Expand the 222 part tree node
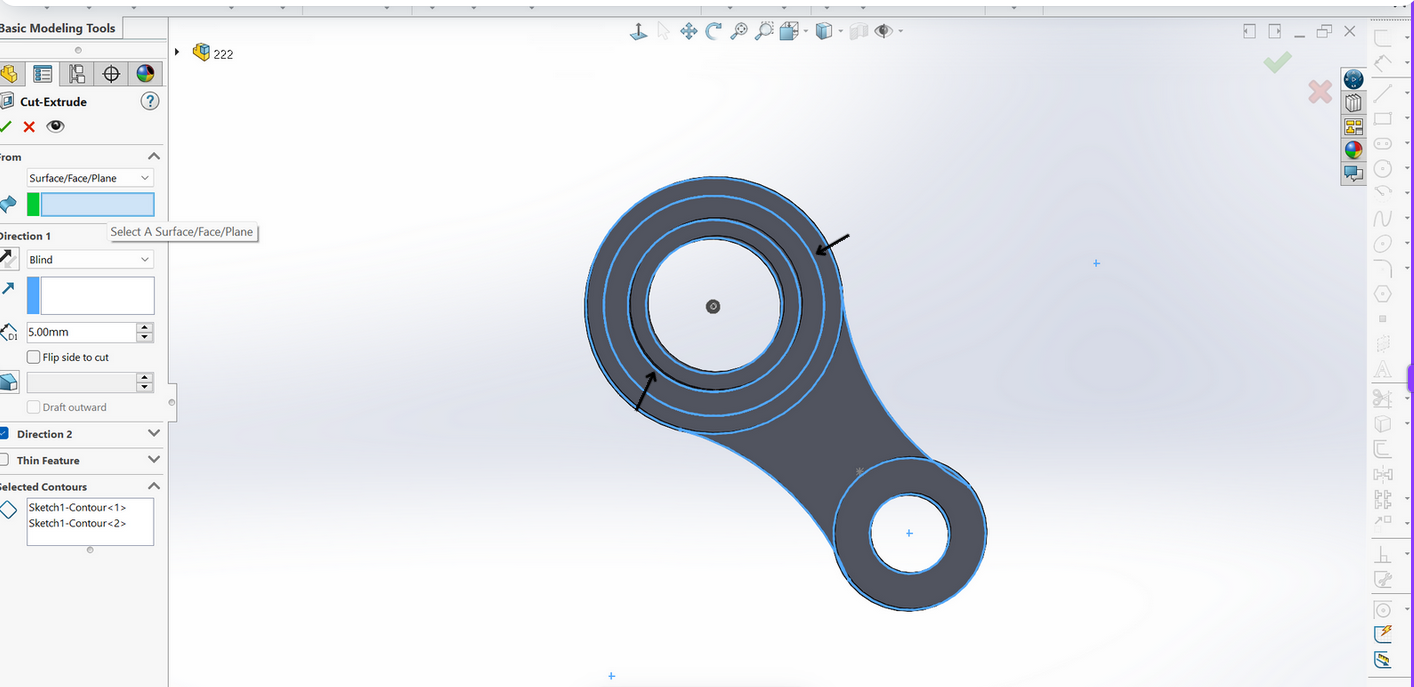Viewport: 1414px width, 687px height. point(178,52)
